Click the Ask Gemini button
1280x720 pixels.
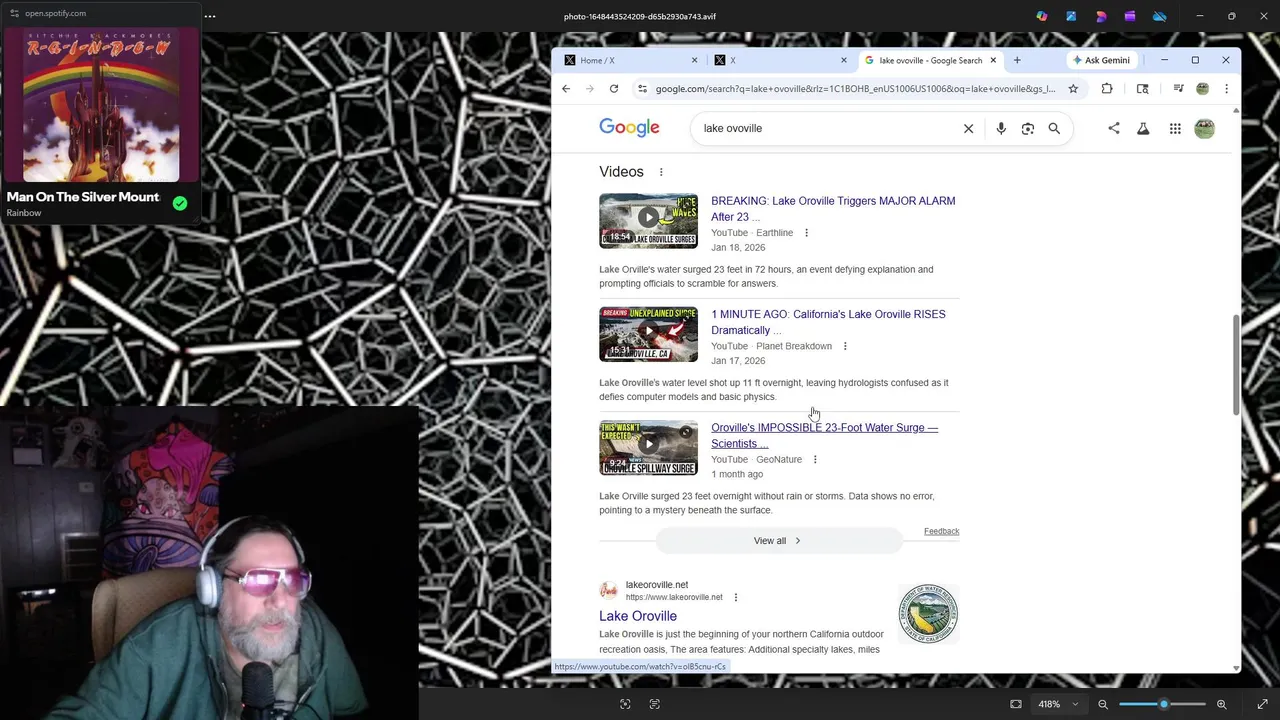pos(1101,60)
